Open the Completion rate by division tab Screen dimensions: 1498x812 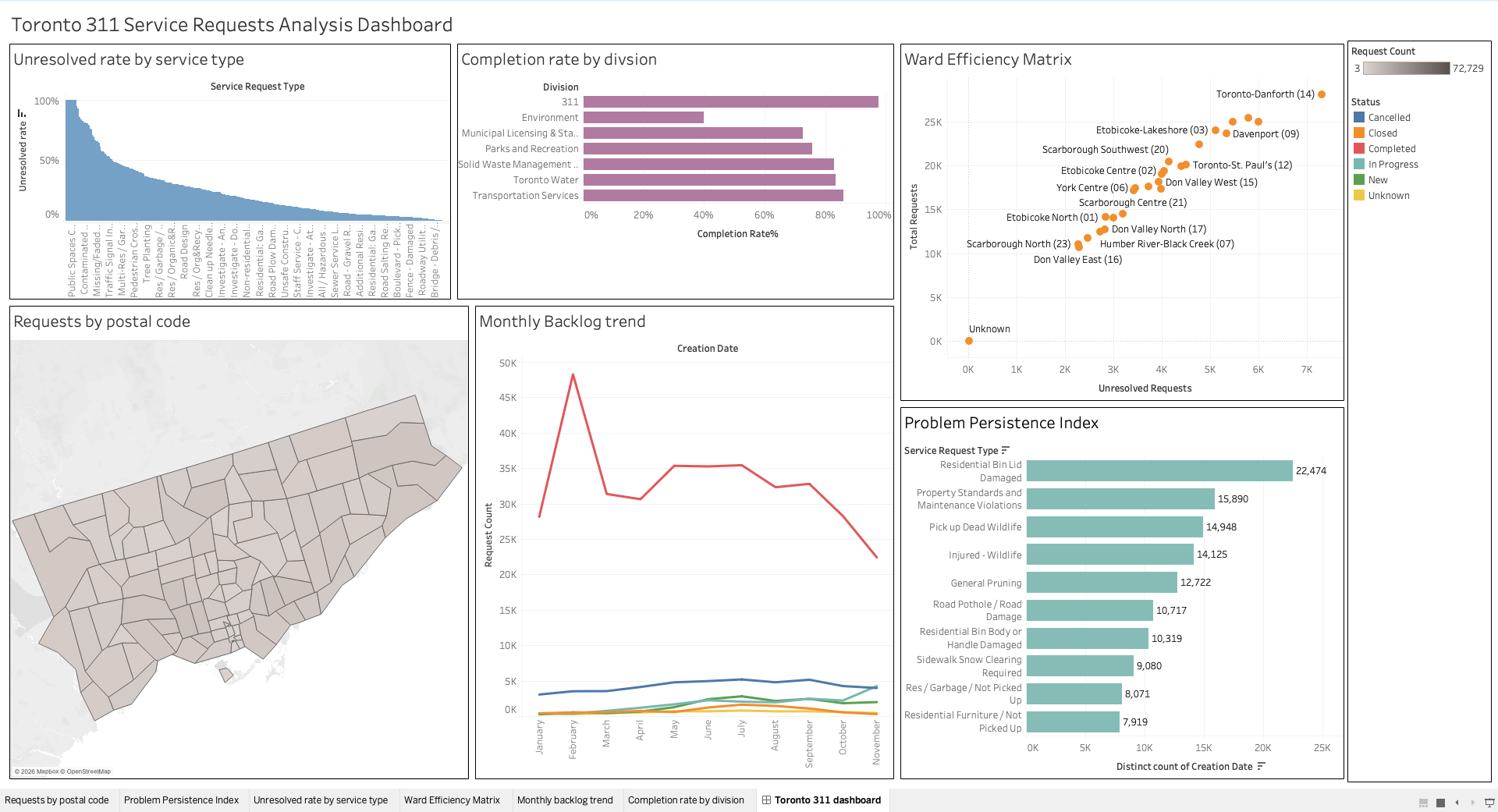(686, 800)
